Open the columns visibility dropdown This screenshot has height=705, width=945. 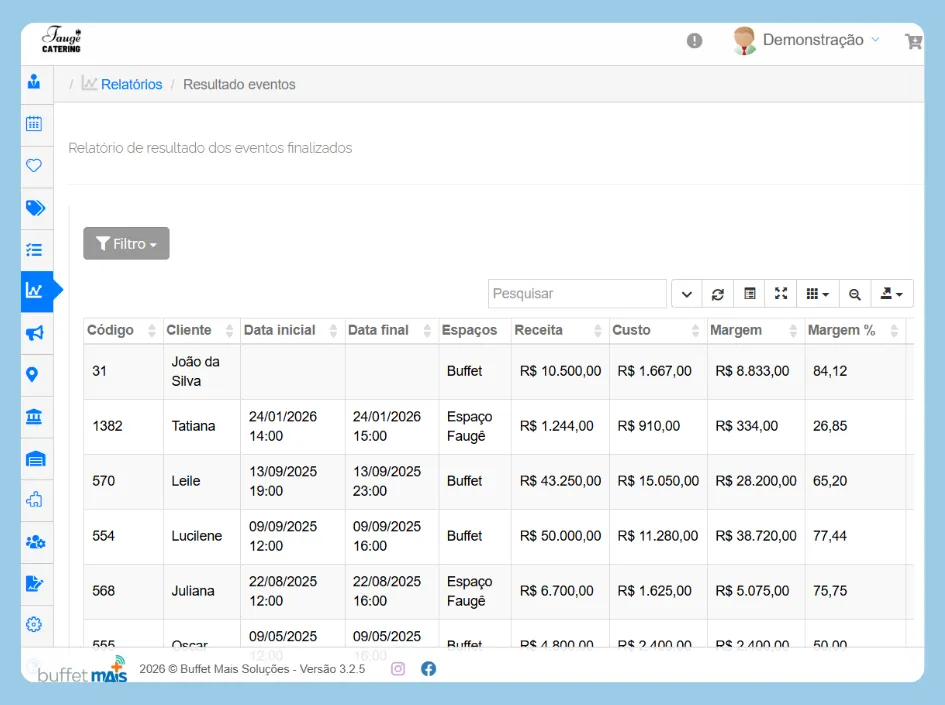(817, 294)
